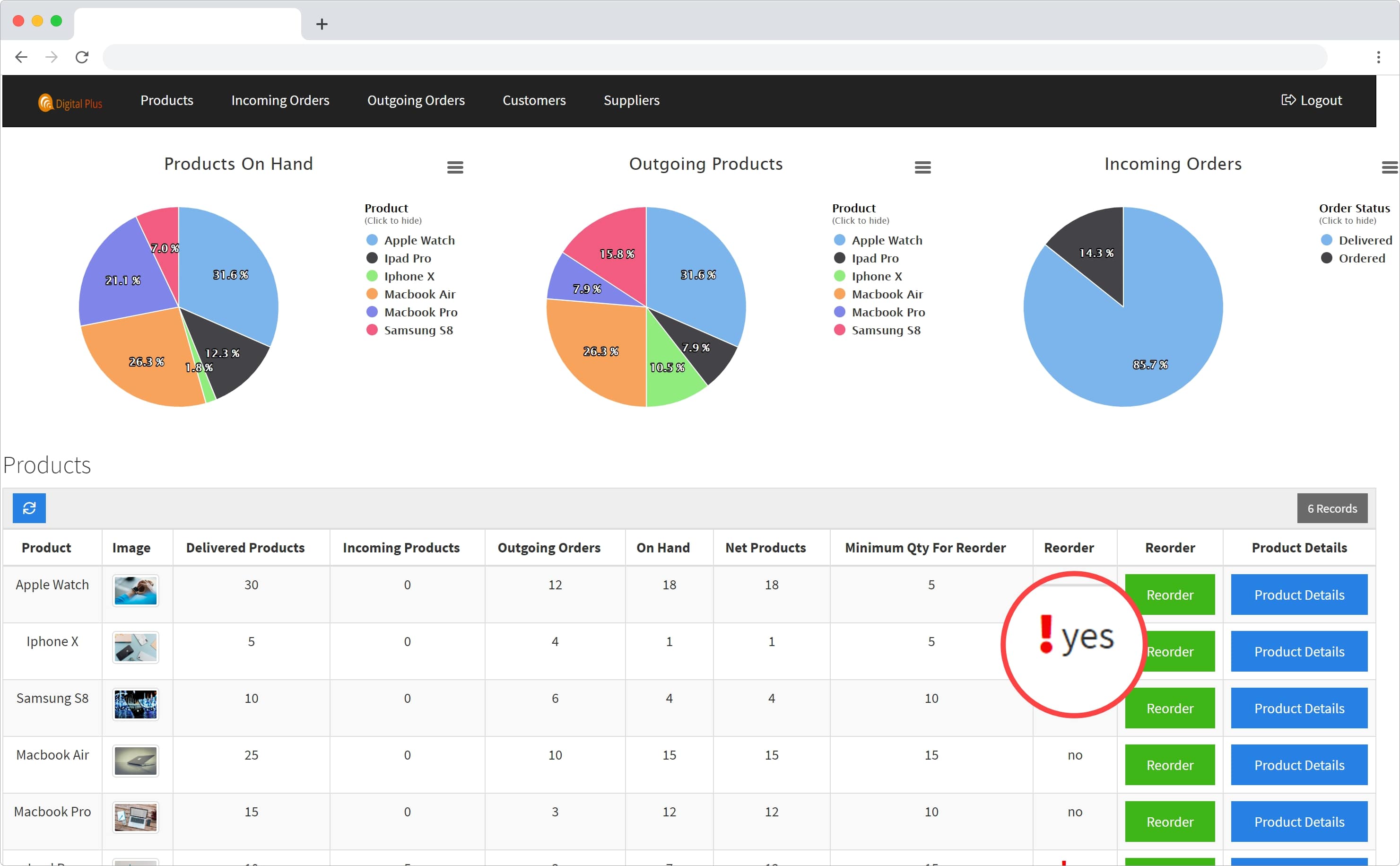Toggle Macbook Pro in Products On Hand legend
This screenshot has height=866, width=1400.
tap(412, 312)
